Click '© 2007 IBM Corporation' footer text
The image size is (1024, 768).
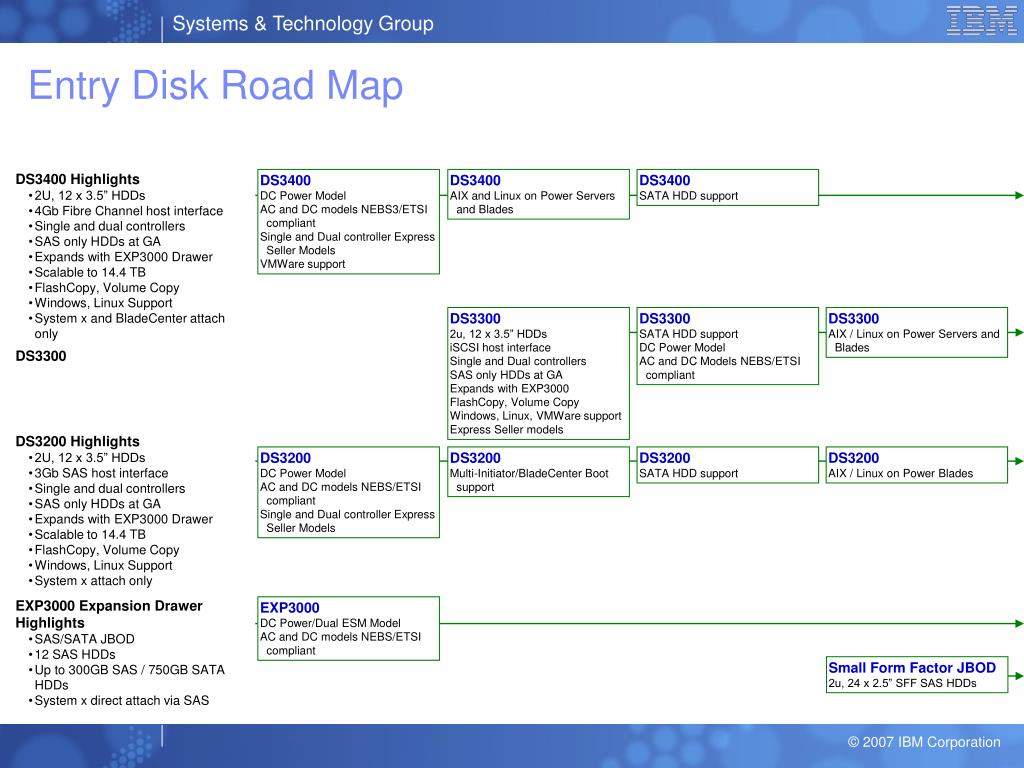(x=924, y=742)
